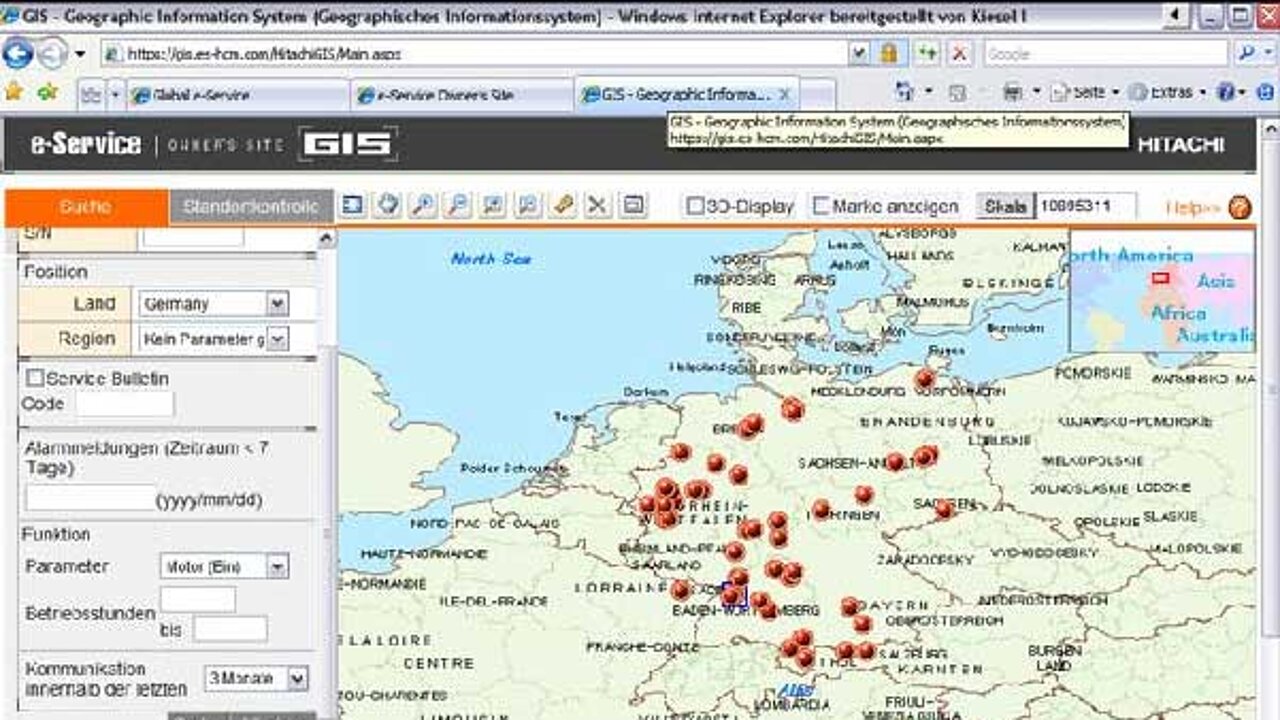
Task: Click the measure ruler tool
Action: pyautogui.click(x=563, y=206)
